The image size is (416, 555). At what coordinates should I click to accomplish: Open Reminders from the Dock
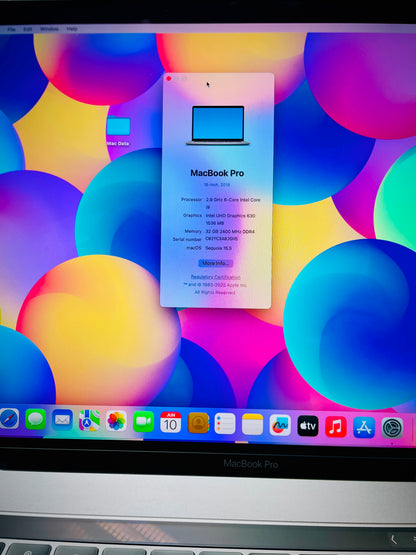click(225, 424)
